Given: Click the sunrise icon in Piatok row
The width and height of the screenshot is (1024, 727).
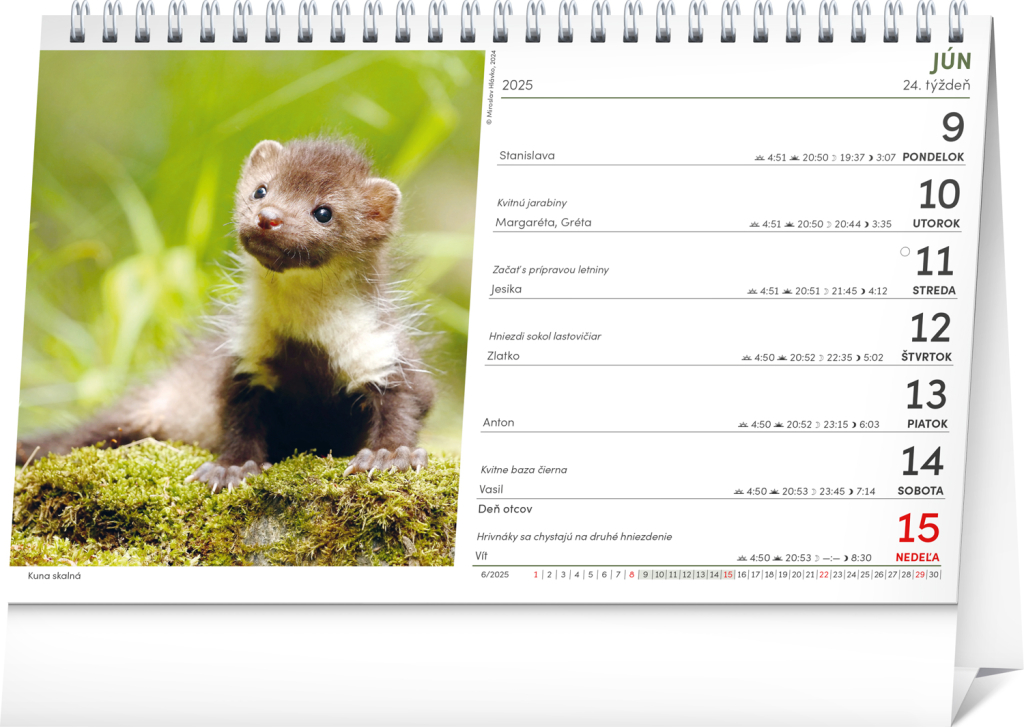Looking at the screenshot, I should click(743, 425).
